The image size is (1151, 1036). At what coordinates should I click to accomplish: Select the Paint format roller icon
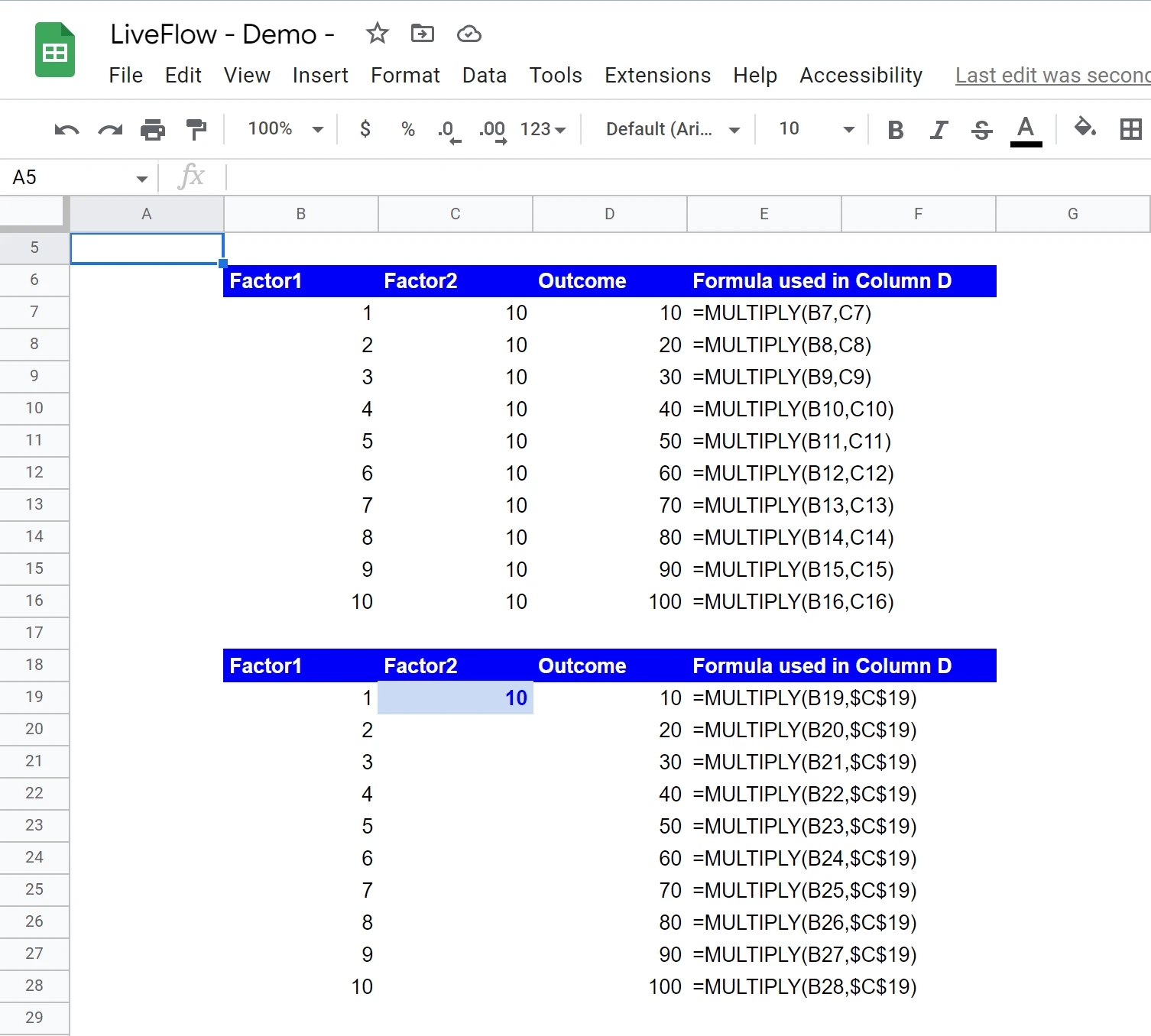pos(196,129)
